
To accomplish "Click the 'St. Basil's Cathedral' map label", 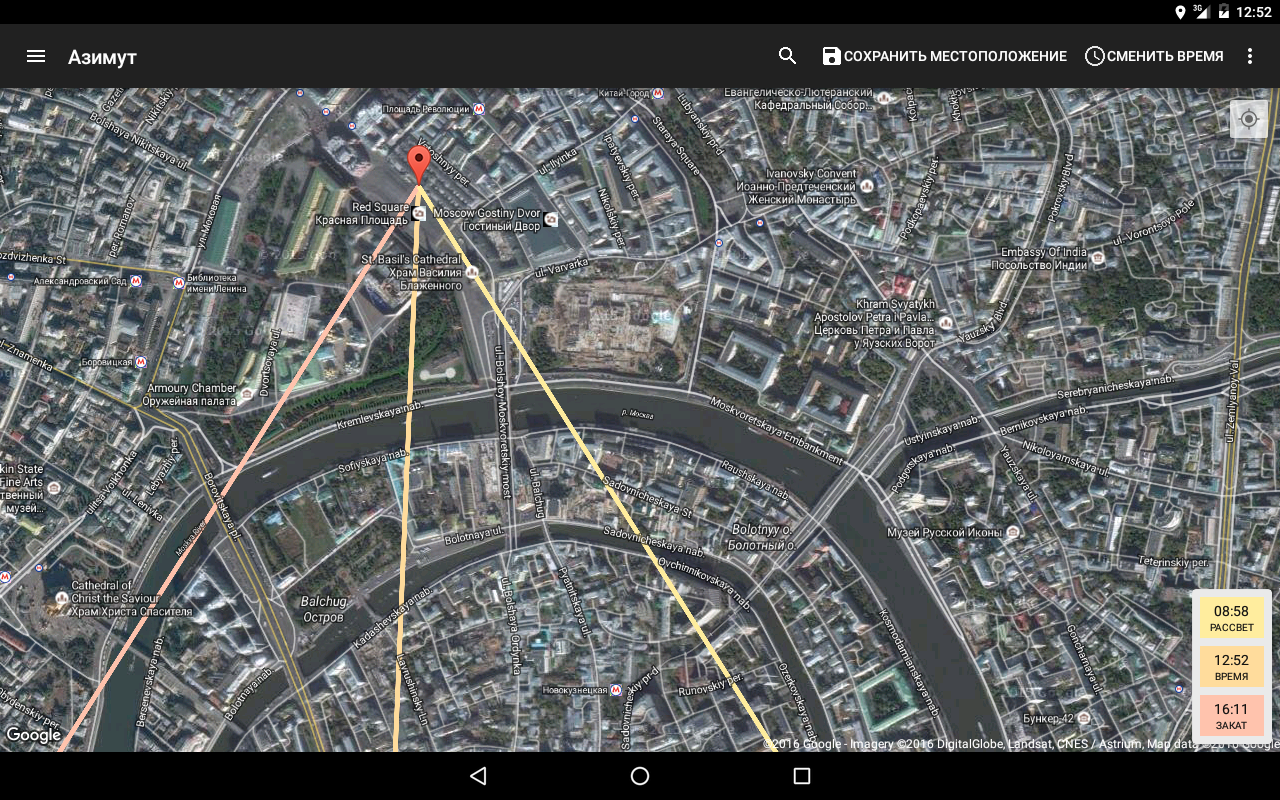I will (410, 260).
